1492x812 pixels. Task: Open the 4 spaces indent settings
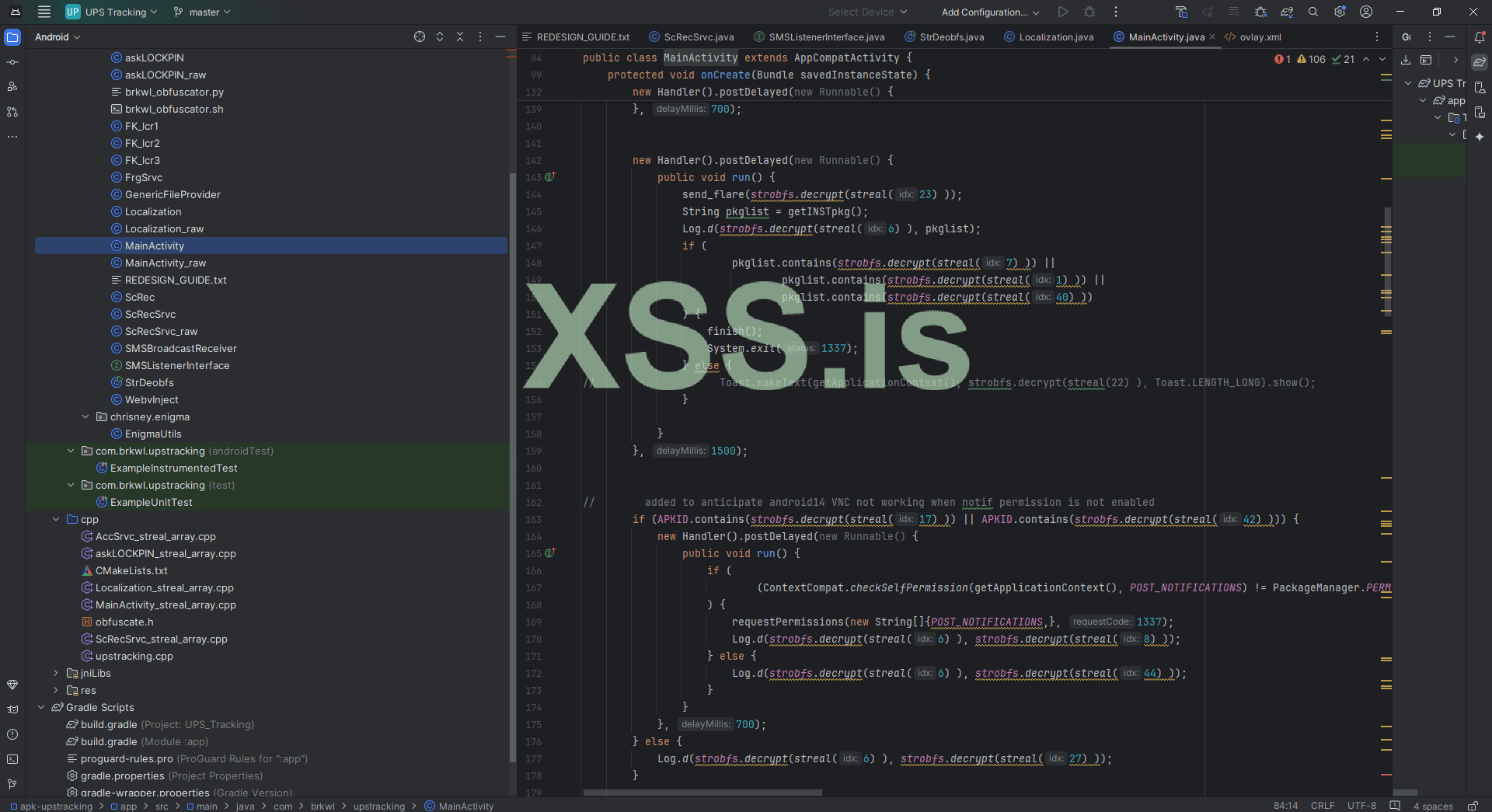(1433, 806)
